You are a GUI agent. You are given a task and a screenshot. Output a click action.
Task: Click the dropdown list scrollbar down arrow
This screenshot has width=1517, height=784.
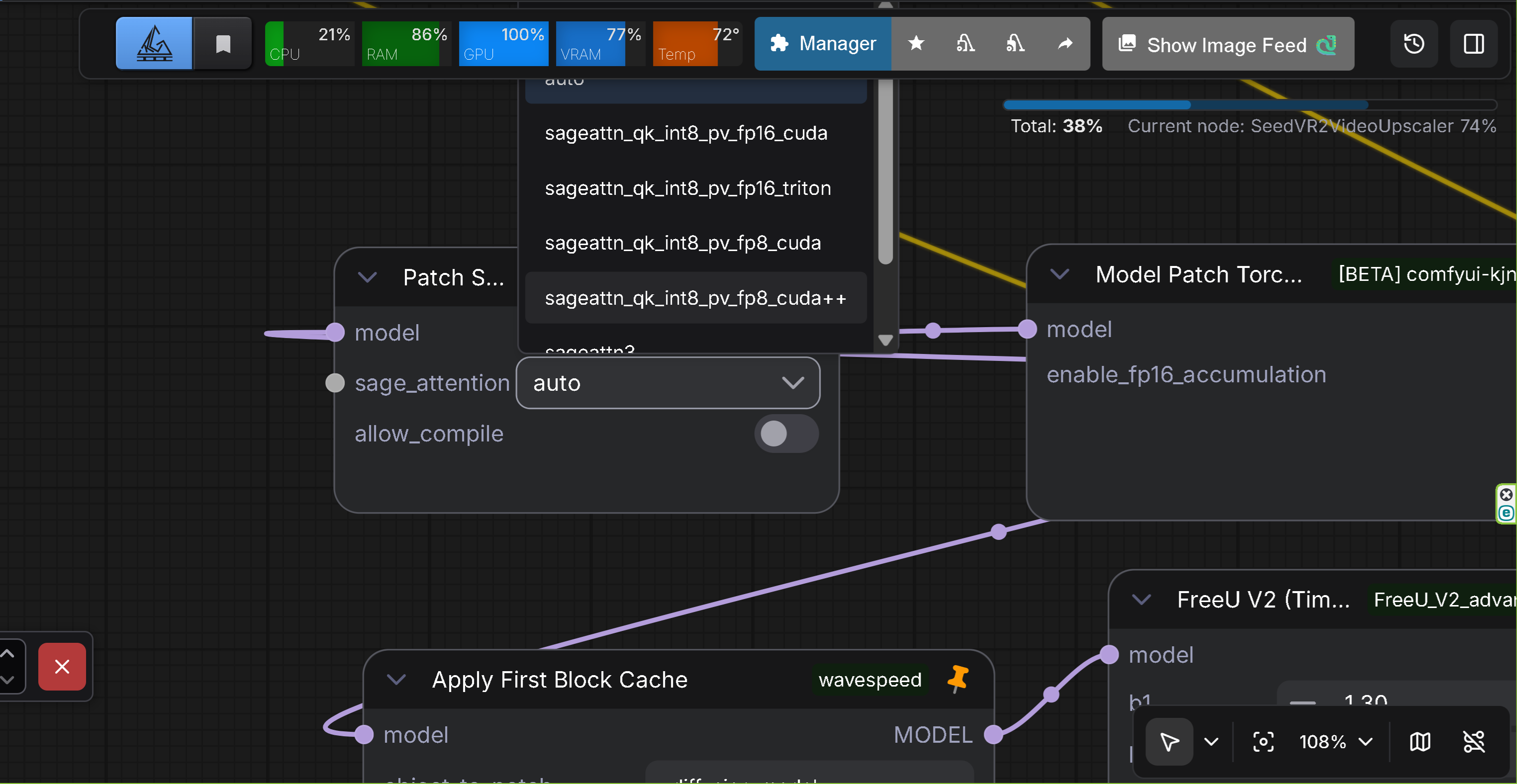click(x=885, y=340)
